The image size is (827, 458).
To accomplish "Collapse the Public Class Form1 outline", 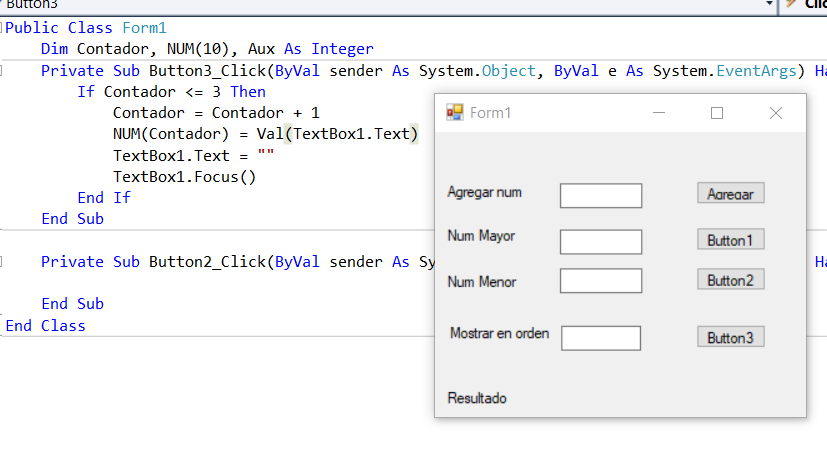I will (x=2, y=27).
